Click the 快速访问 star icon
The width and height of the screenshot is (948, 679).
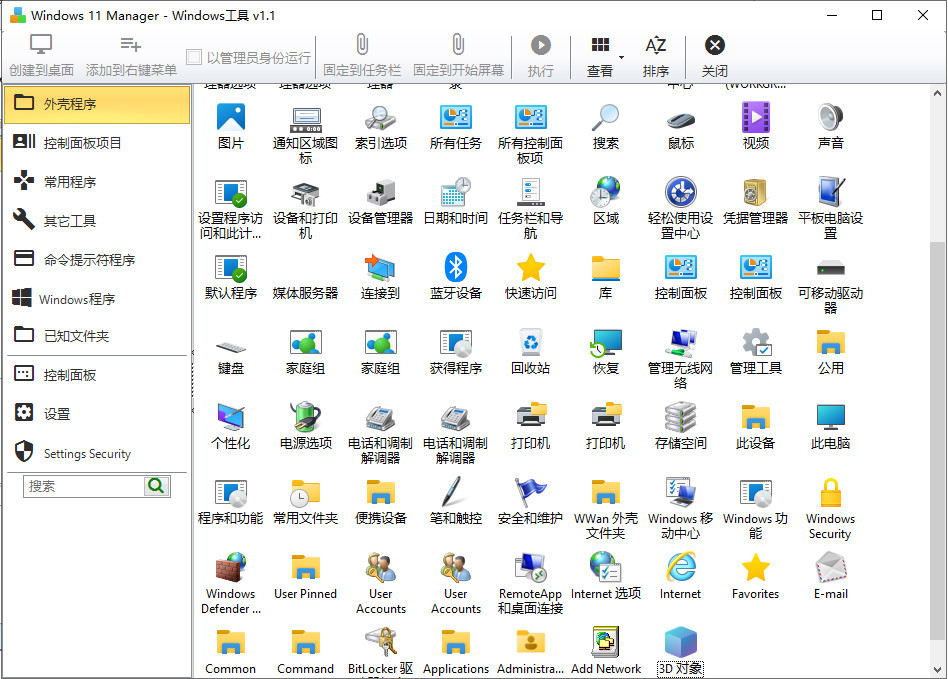530,268
